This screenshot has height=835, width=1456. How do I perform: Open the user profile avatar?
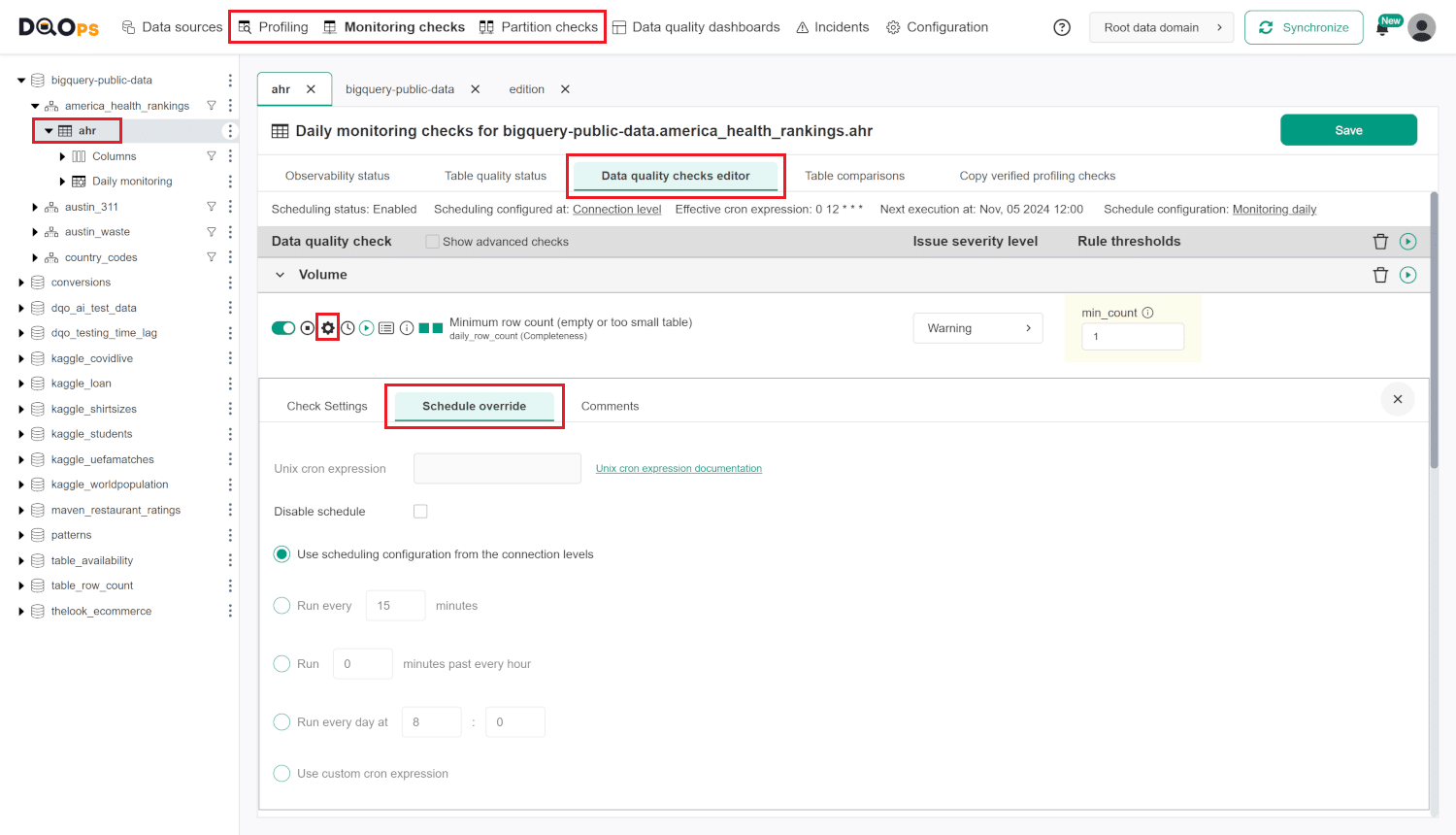click(x=1422, y=27)
